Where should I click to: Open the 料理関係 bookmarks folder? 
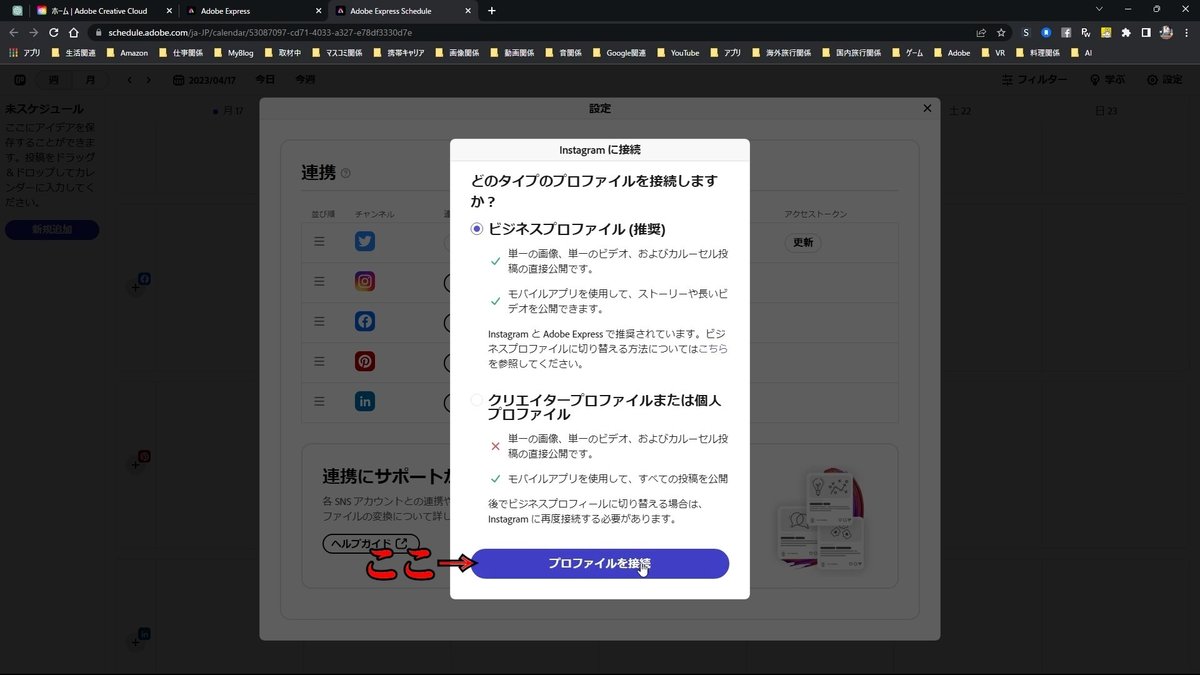(x=1040, y=52)
